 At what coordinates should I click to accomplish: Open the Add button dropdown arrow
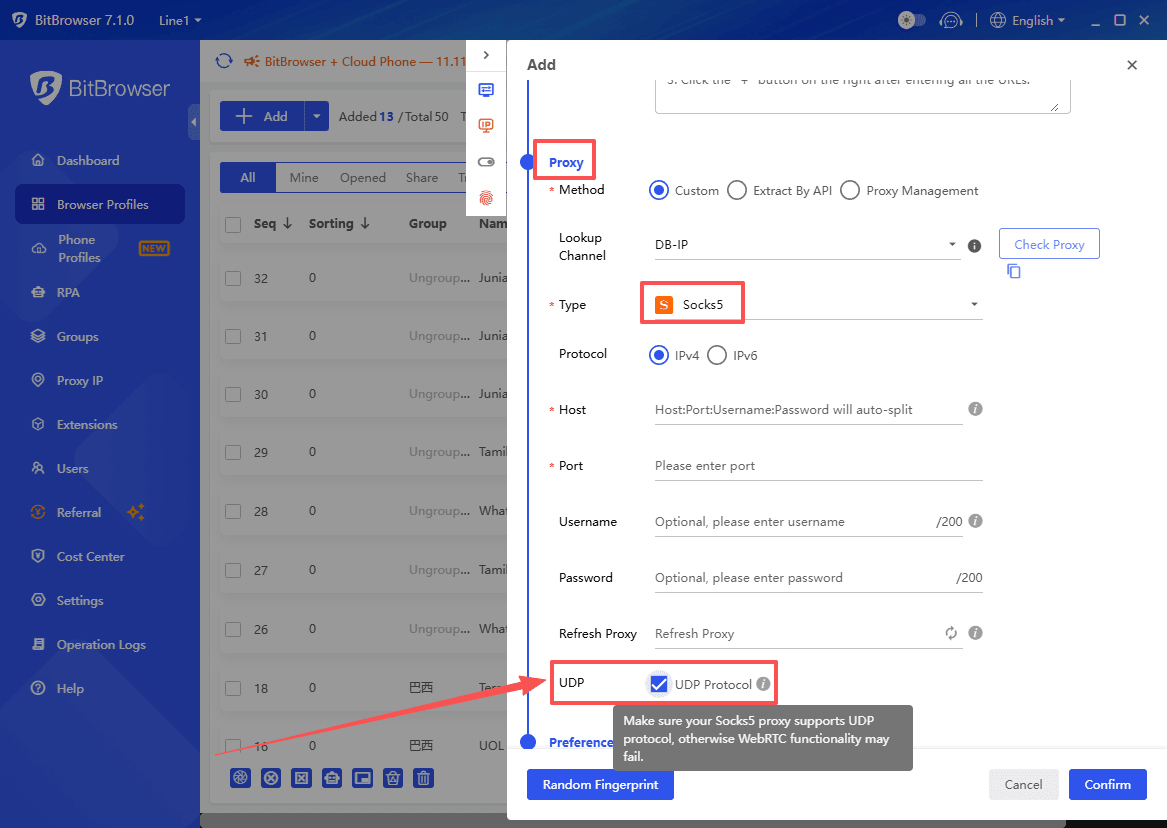[x=316, y=116]
